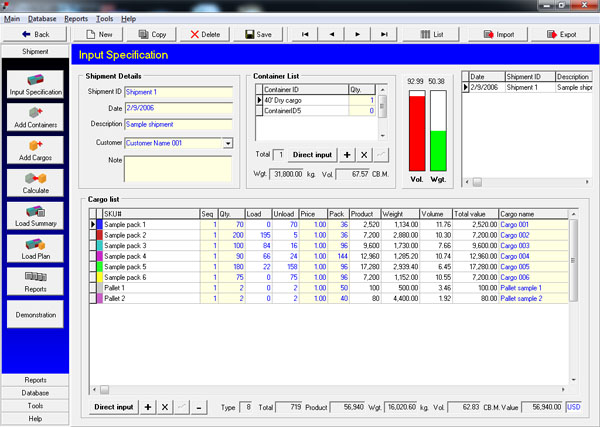
Task: Click the red Vol. gauge bar
Action: tap(417, 131)
